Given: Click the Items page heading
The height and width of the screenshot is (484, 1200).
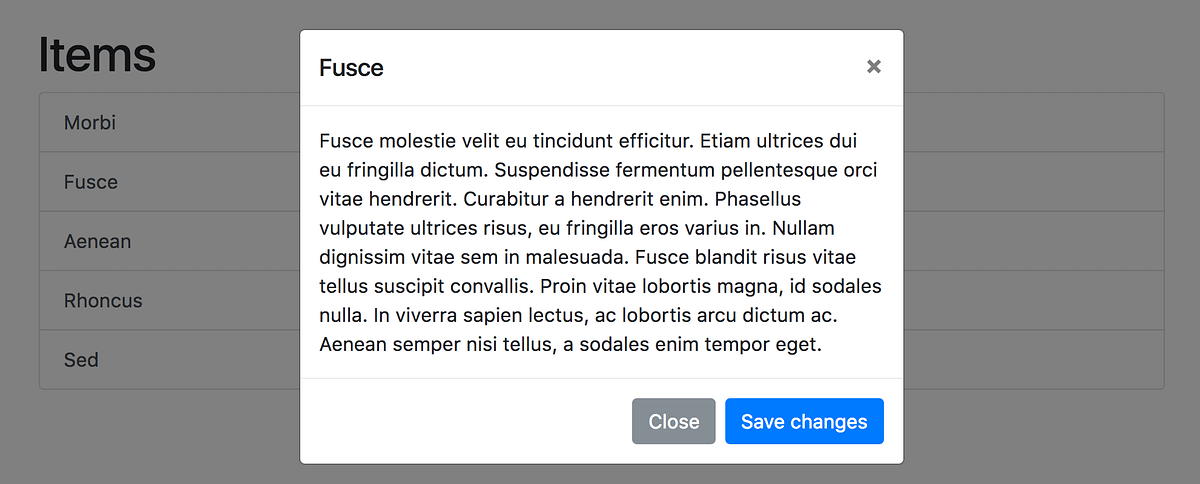Looking at the screenshot, I should coord(97,54).
